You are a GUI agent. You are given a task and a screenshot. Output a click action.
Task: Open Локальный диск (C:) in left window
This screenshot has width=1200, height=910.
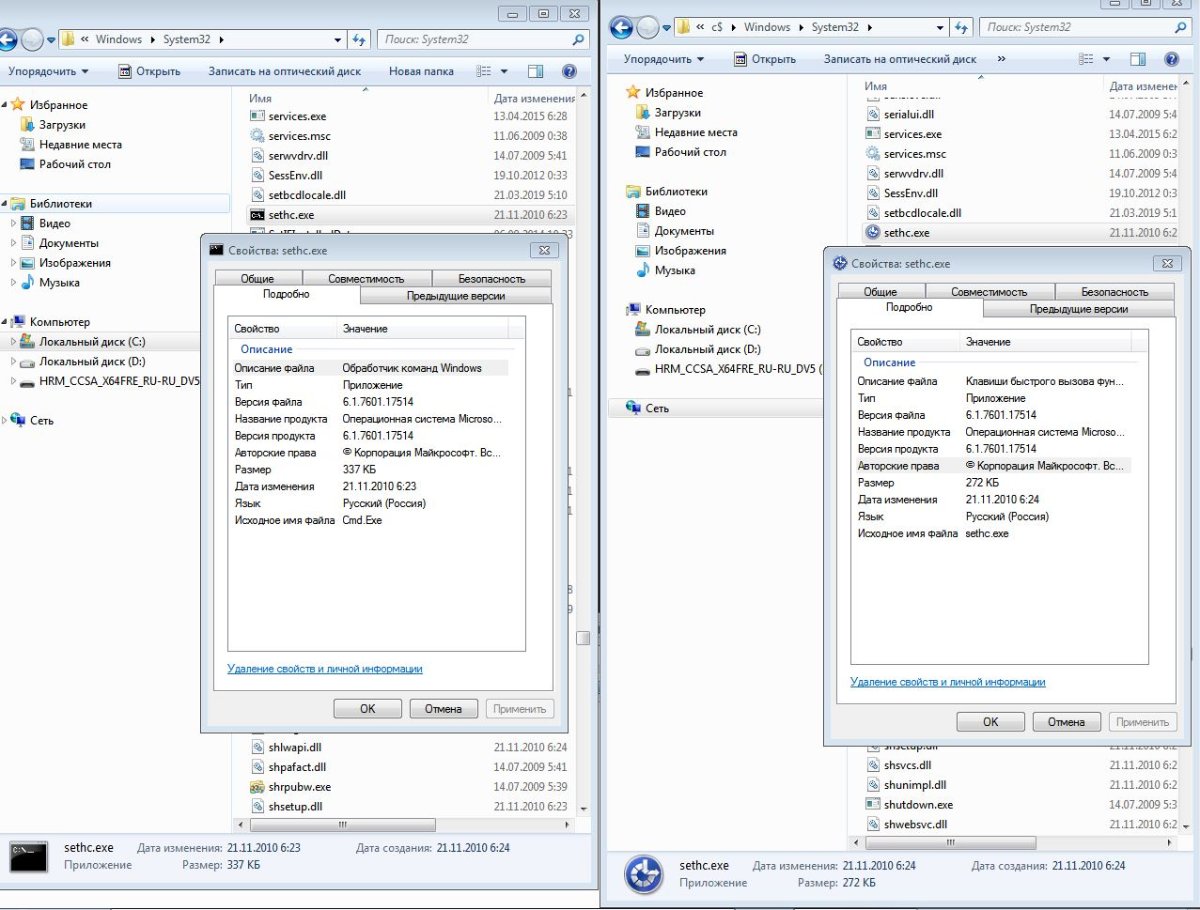[92, 342]
